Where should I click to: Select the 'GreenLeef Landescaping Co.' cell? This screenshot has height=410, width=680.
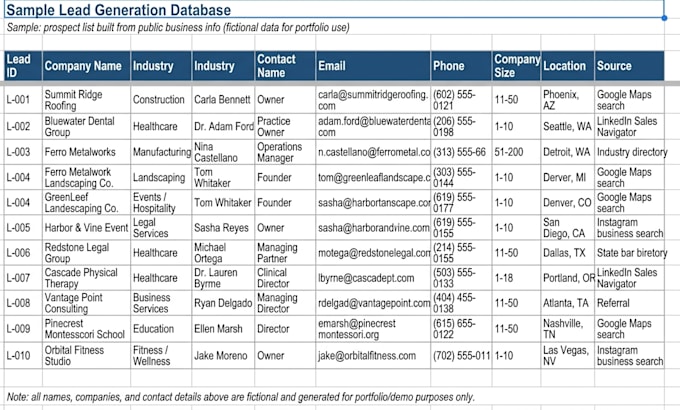click(86, 202)
